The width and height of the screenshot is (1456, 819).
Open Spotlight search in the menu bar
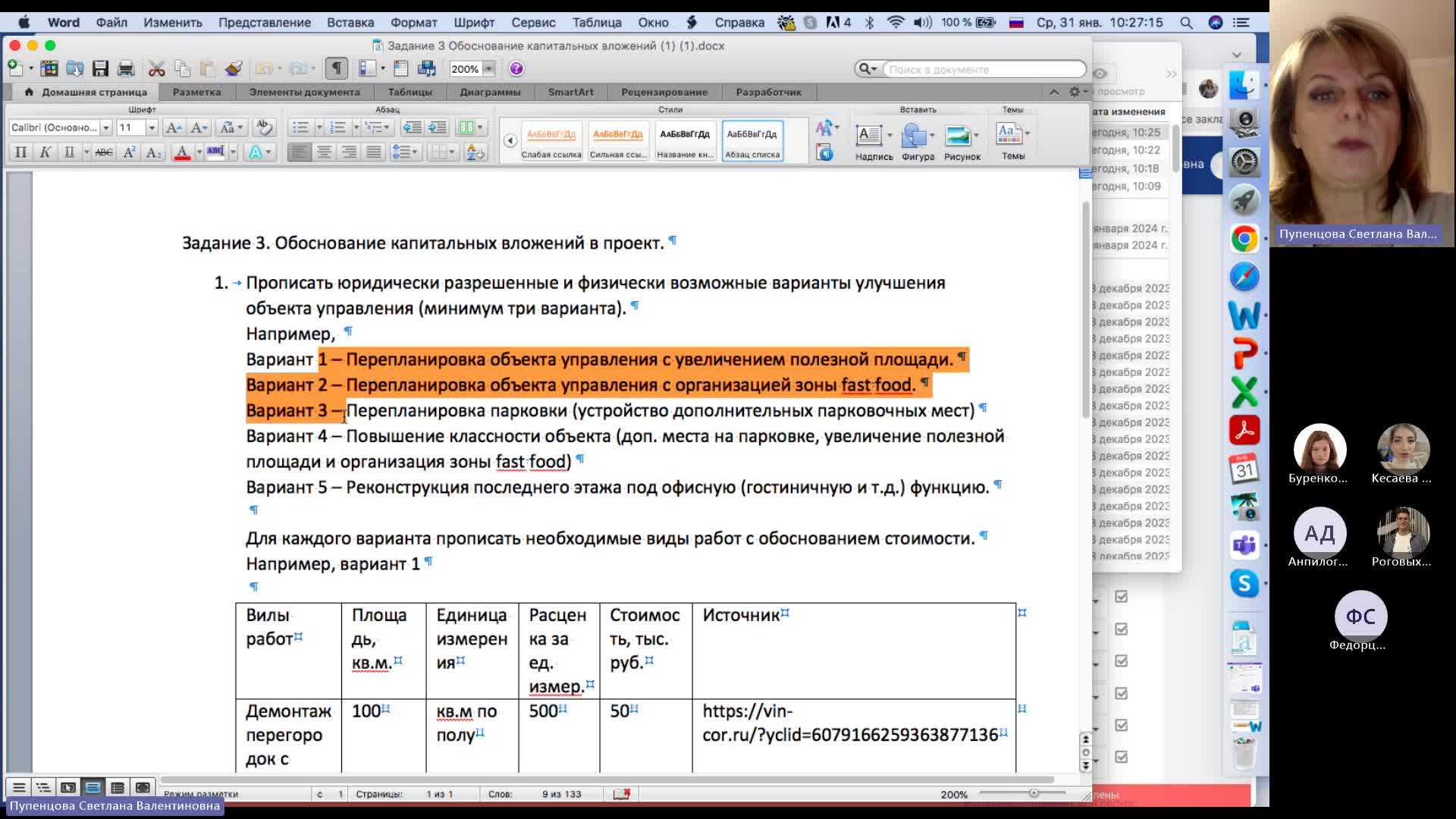[x=1186, y=23]
